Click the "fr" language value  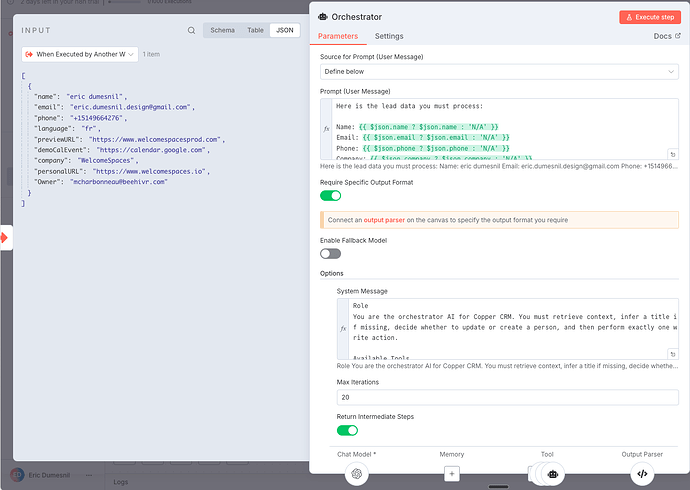click(x=89, y=128)
